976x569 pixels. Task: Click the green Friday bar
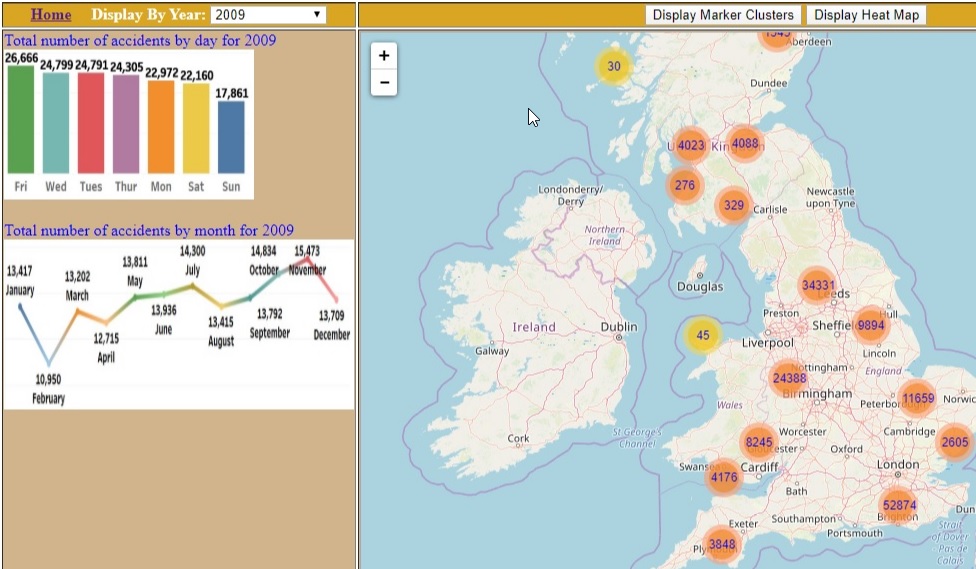click(21, 119)
